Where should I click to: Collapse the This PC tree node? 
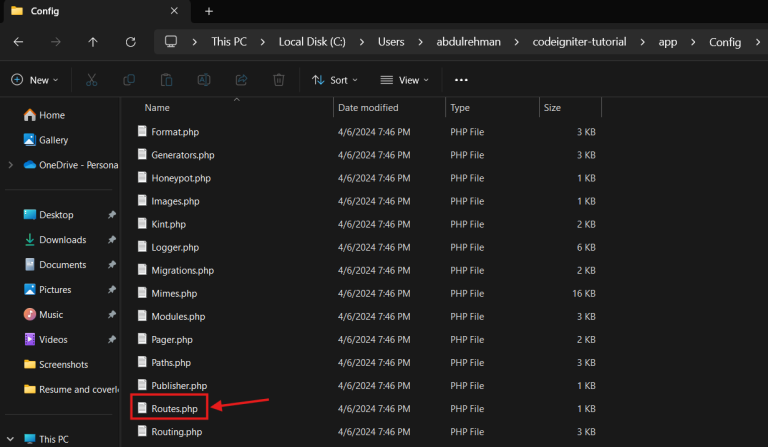[x=10, y=439]
